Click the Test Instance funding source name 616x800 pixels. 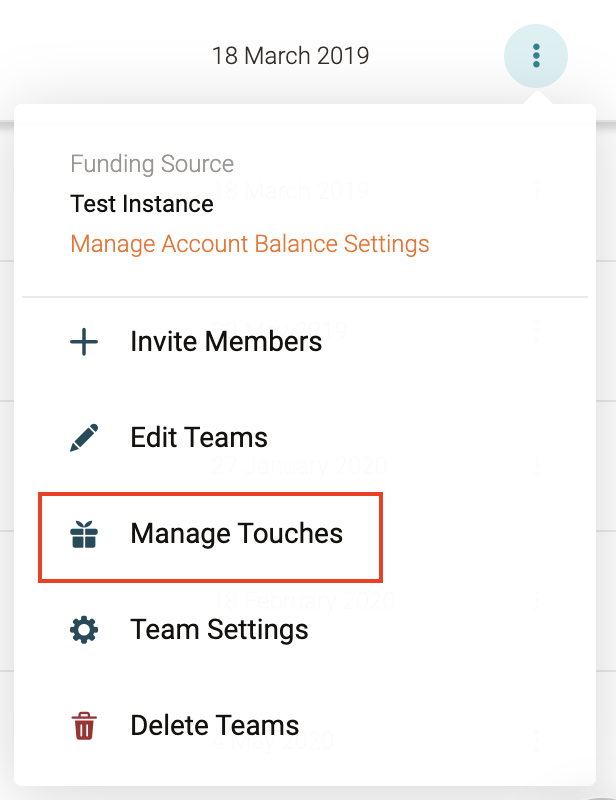pos(142,204)
